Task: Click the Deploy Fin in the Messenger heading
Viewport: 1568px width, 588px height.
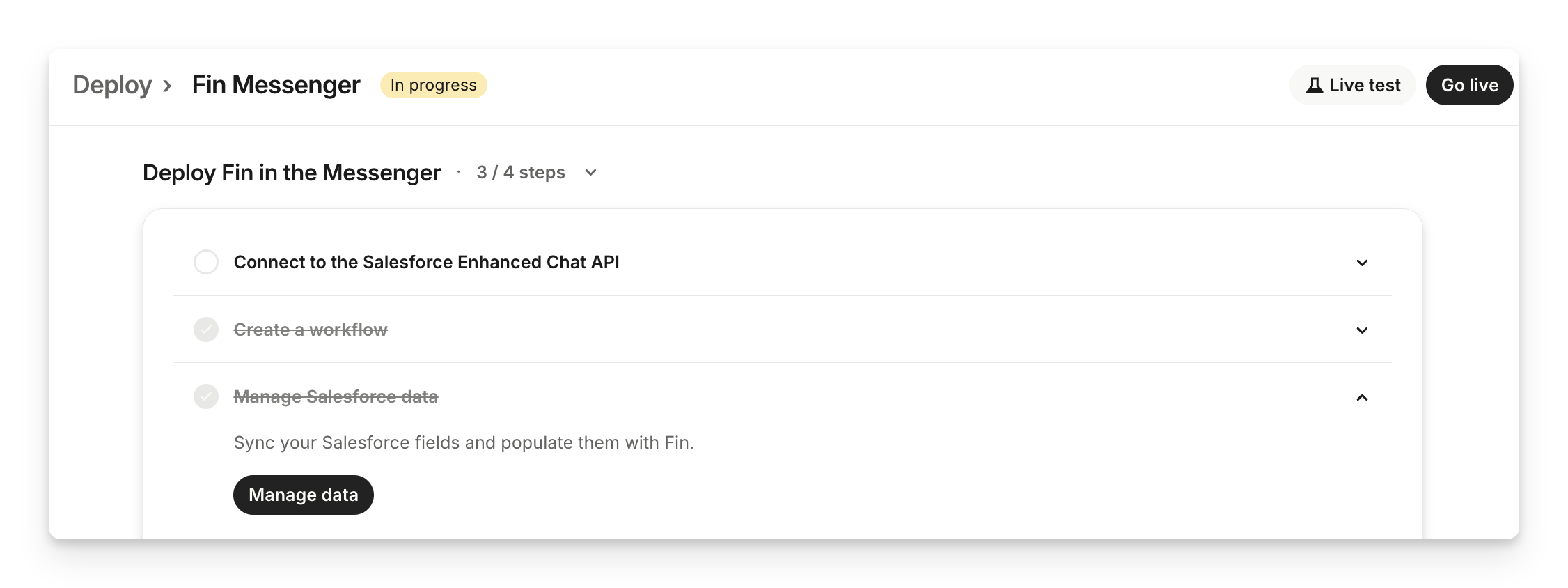Action: tap(292, 172)
